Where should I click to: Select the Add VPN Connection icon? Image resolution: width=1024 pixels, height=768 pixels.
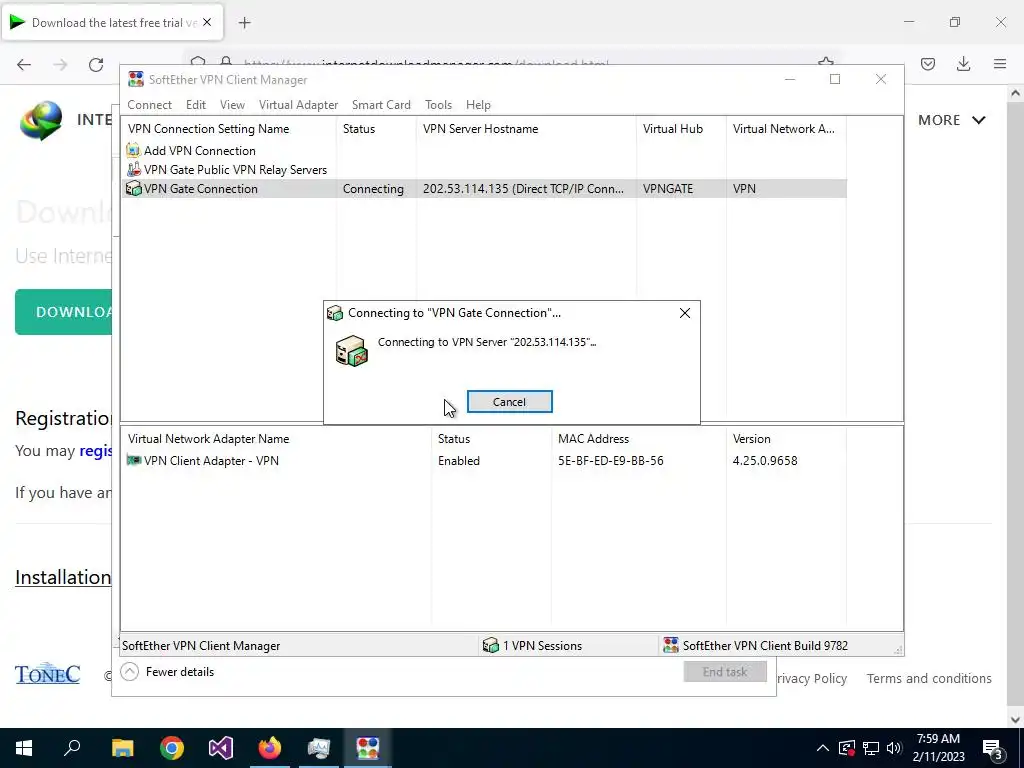pos(133,150)
